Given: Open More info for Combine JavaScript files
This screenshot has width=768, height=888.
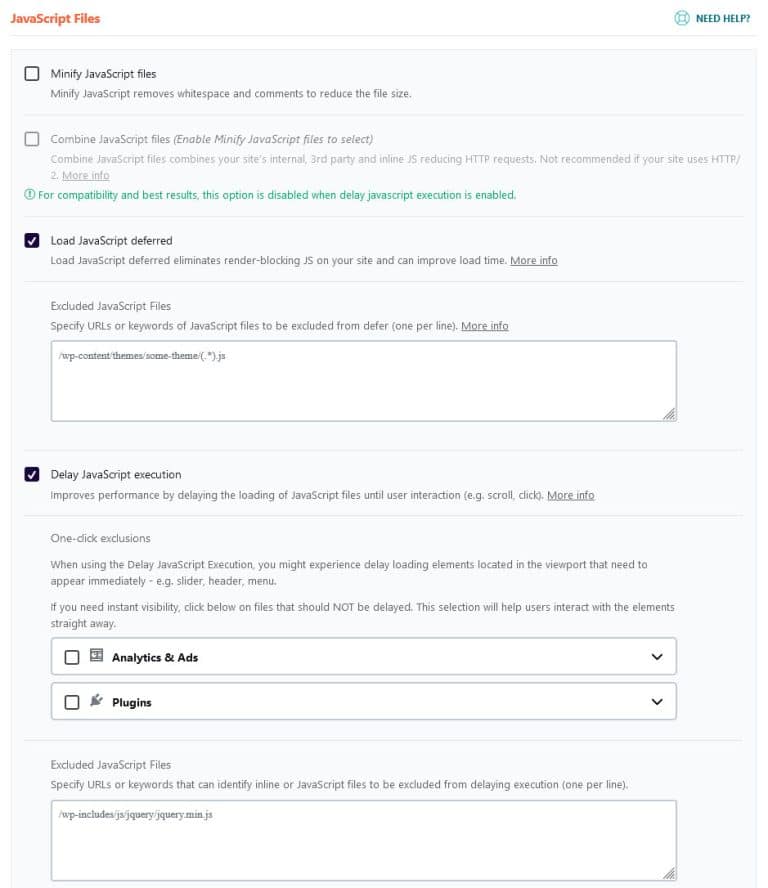Looking at the screenshot, I should [x=86, y=175].
